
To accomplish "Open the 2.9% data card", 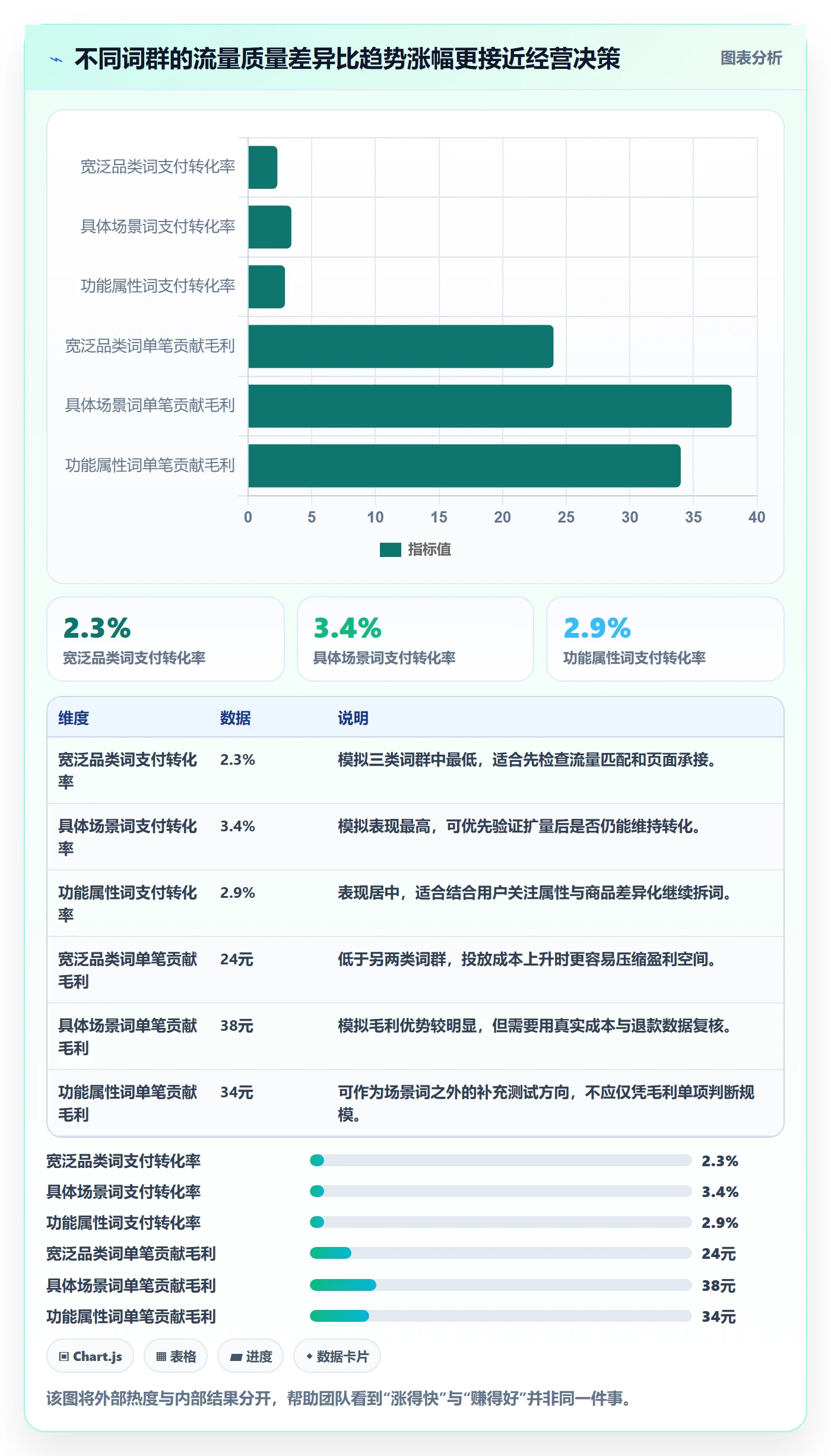I will click(665, 639).
